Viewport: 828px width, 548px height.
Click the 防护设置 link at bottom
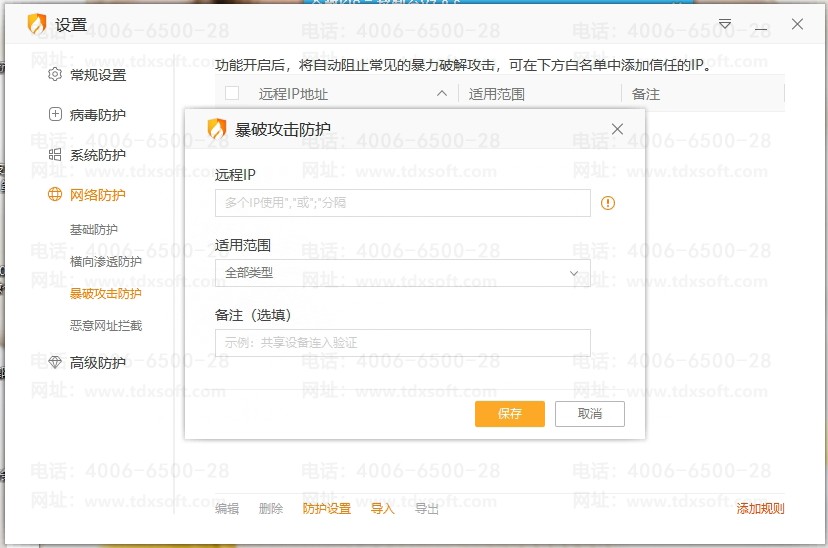[327, 509]
